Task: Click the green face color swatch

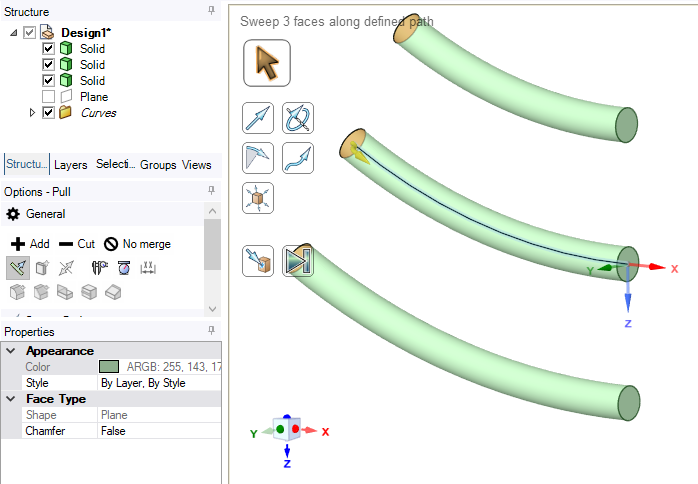Action: (109, 367)
